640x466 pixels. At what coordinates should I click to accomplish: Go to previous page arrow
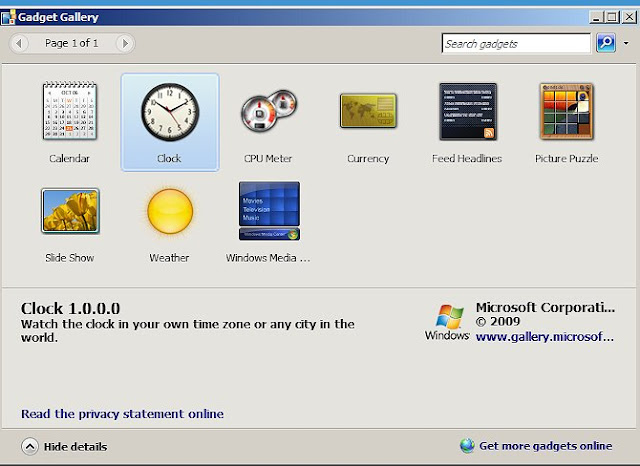point(19,43)
